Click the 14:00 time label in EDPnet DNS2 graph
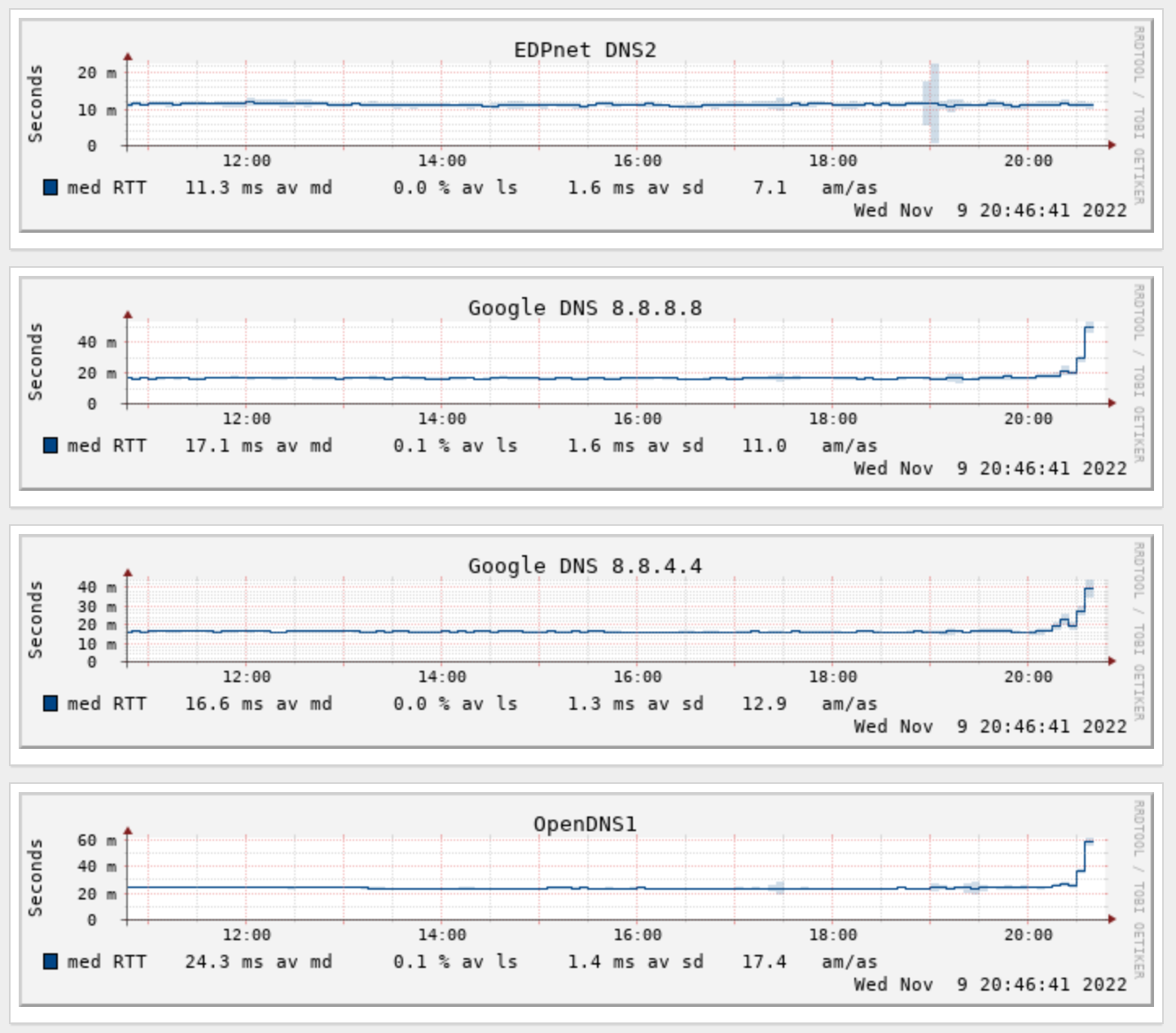 click(442, 161)
